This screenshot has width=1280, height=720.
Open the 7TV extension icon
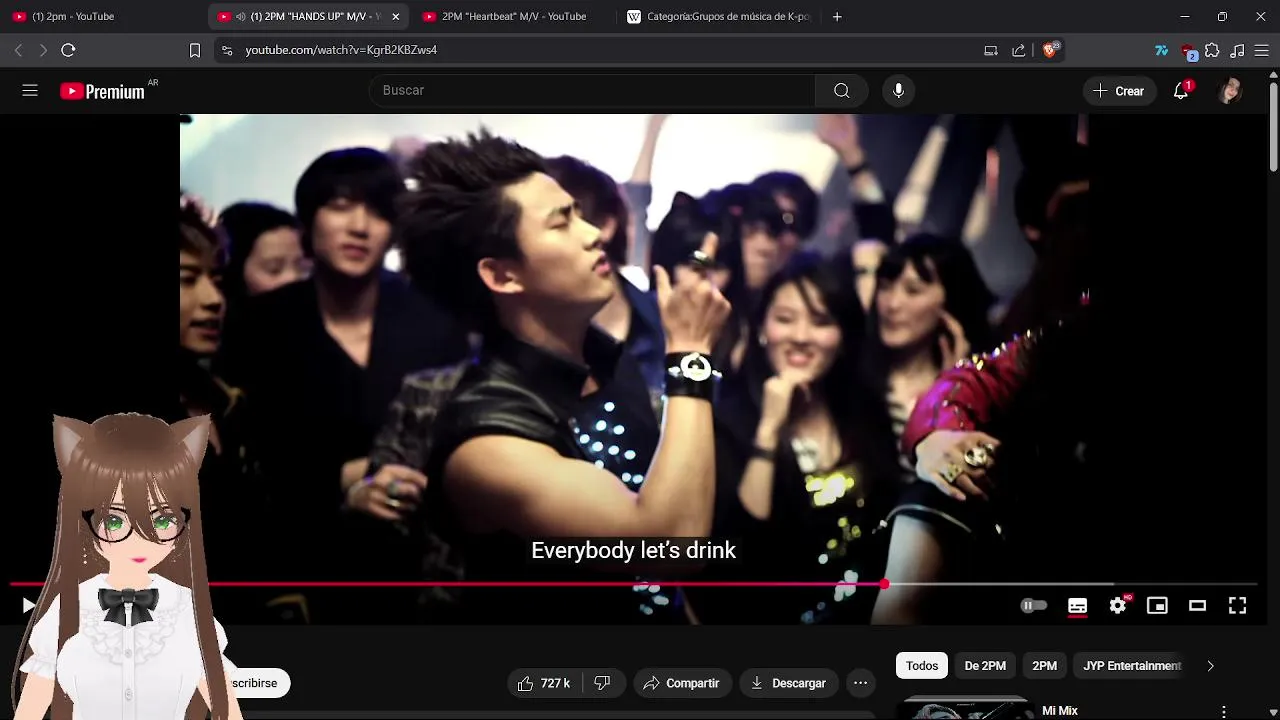1161,50
